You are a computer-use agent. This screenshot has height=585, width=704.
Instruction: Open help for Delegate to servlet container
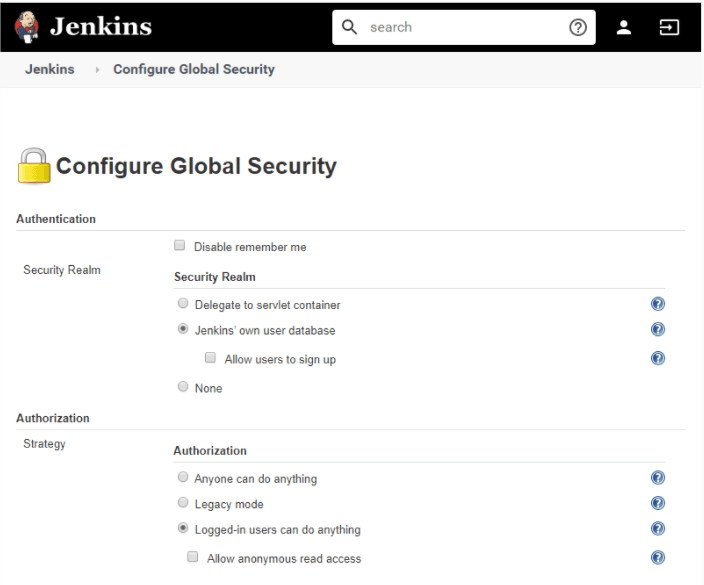point(658,304)
